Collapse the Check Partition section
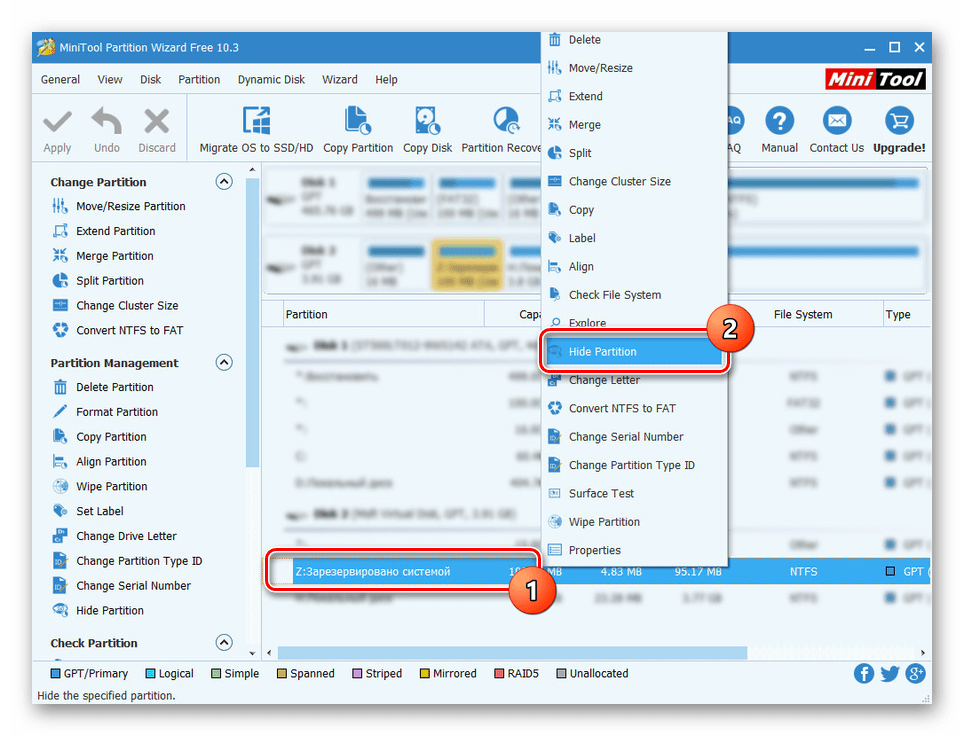Viewport: 964px width, 736px height. (x=224, y=643)
